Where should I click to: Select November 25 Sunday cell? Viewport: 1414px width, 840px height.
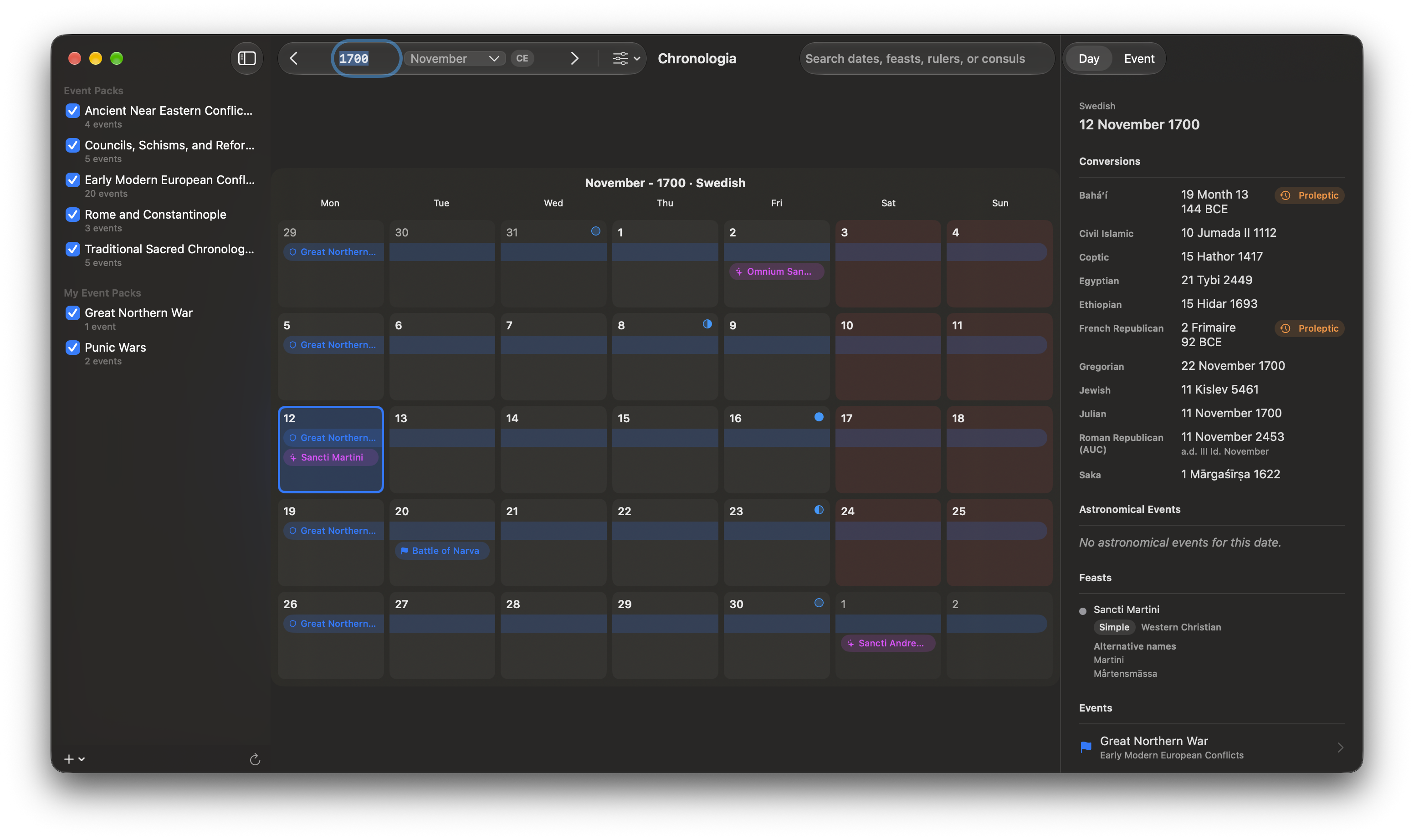[x=999, y=542]
